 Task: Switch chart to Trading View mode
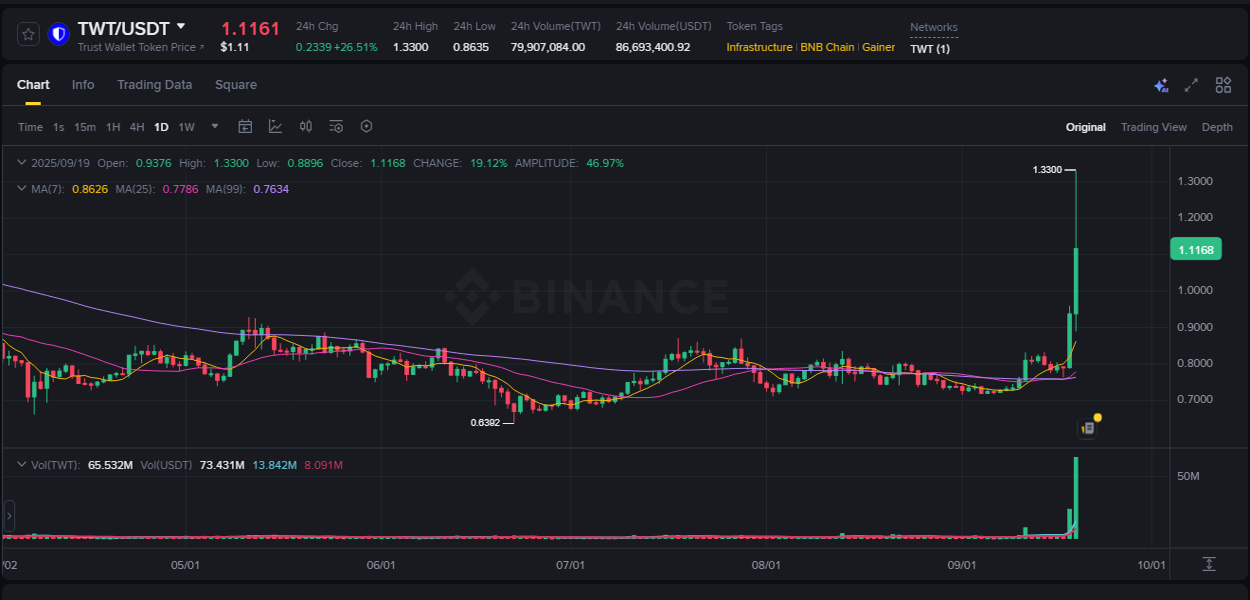tap(1154, 127)
